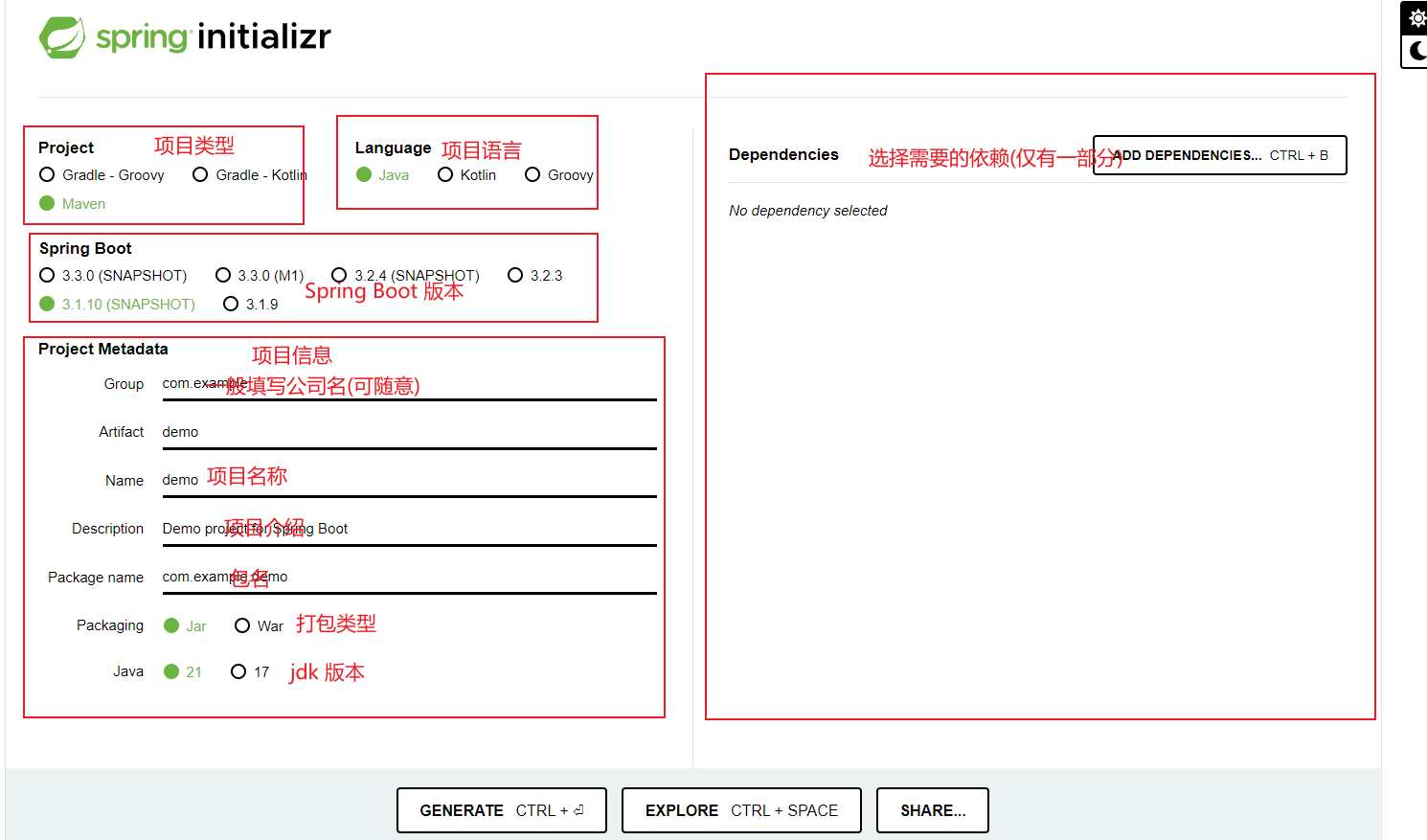Choose Kotlin as the language
The width and height of the screenshot is (1427, 840).
point(445,174)
